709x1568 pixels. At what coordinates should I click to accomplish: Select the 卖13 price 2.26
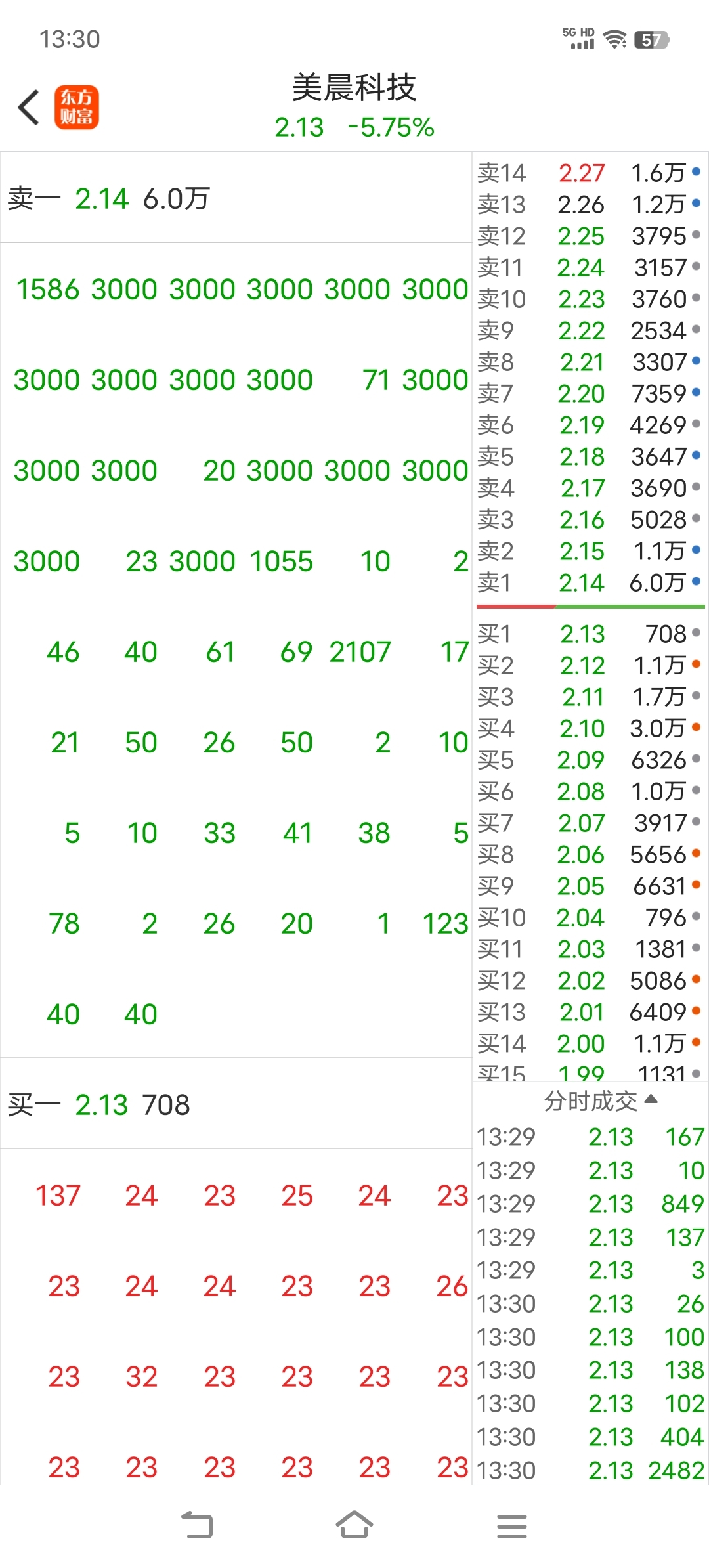pos(581,205)
